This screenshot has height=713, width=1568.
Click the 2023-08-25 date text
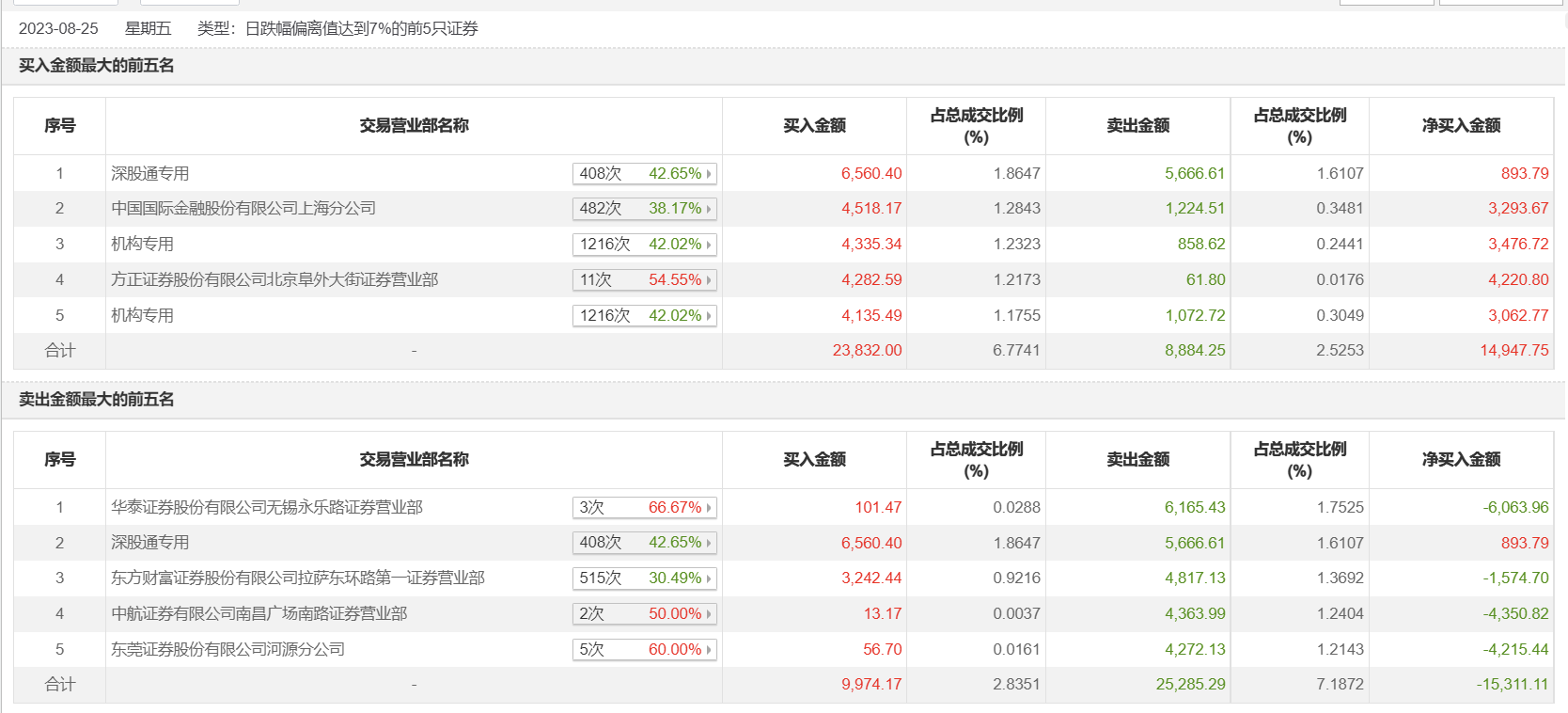(58, 29)
